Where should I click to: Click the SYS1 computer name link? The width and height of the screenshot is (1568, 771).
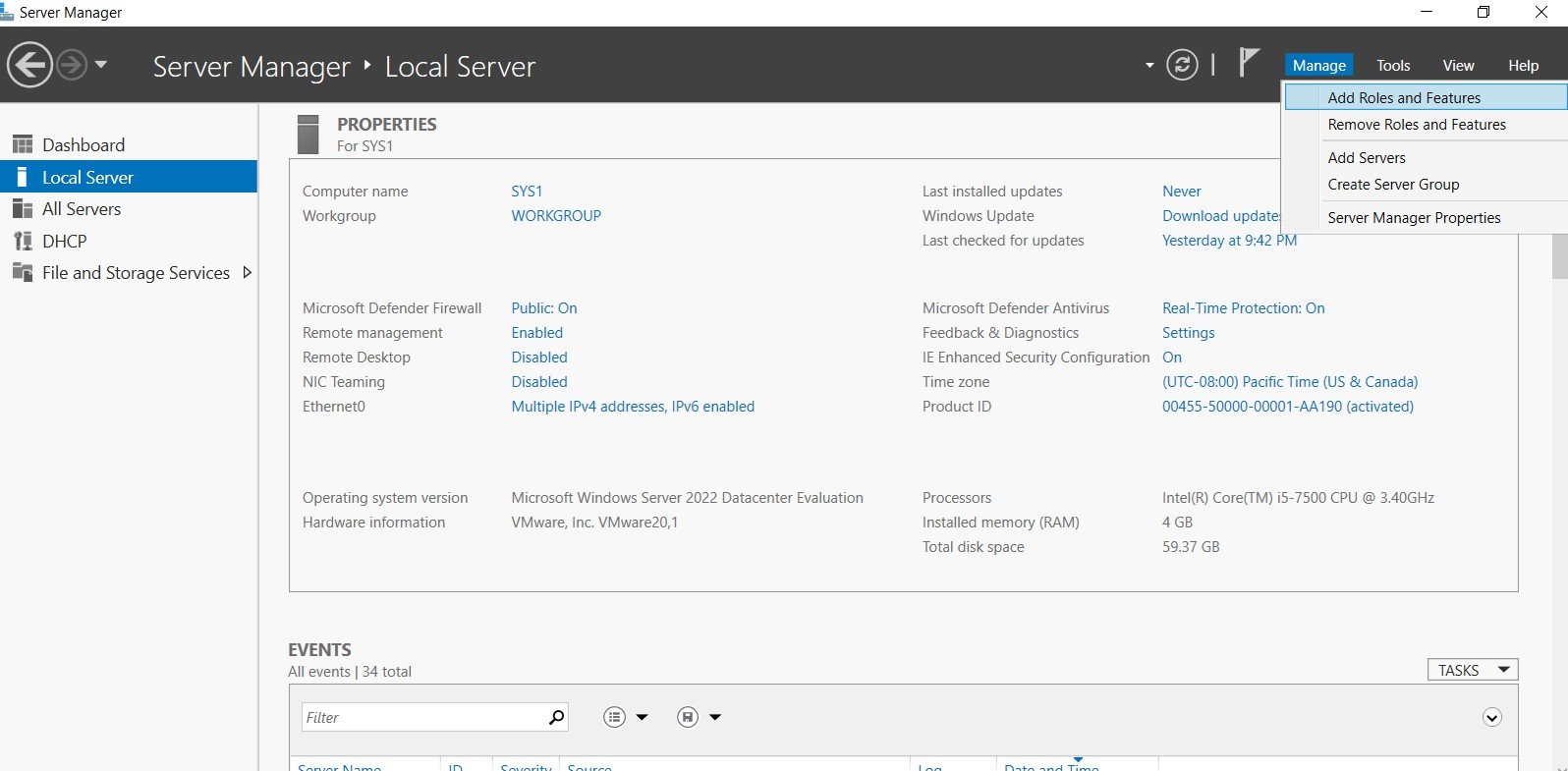tap(527, 192)
